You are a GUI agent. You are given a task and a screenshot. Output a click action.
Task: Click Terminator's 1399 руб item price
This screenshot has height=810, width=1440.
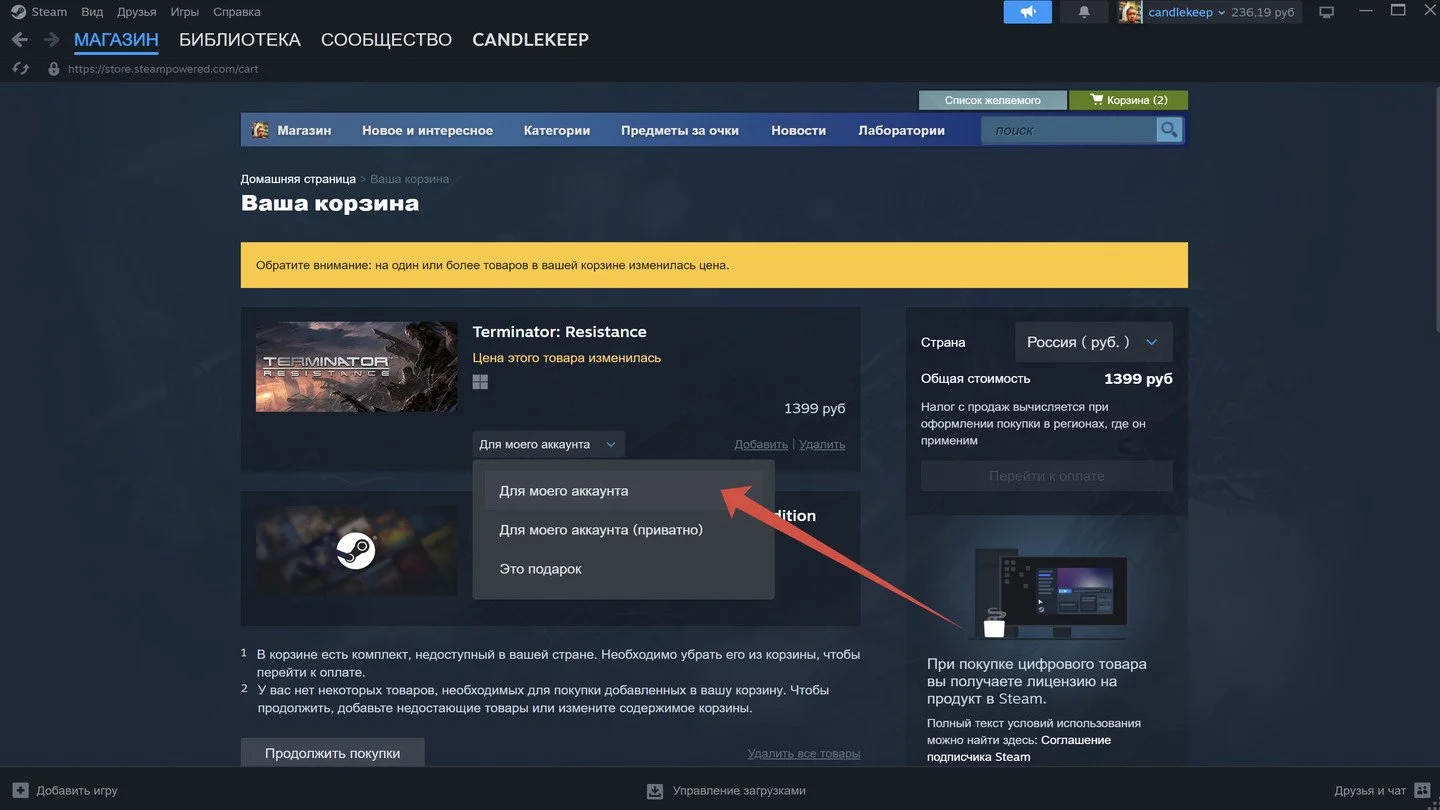(x=815, y=409)
